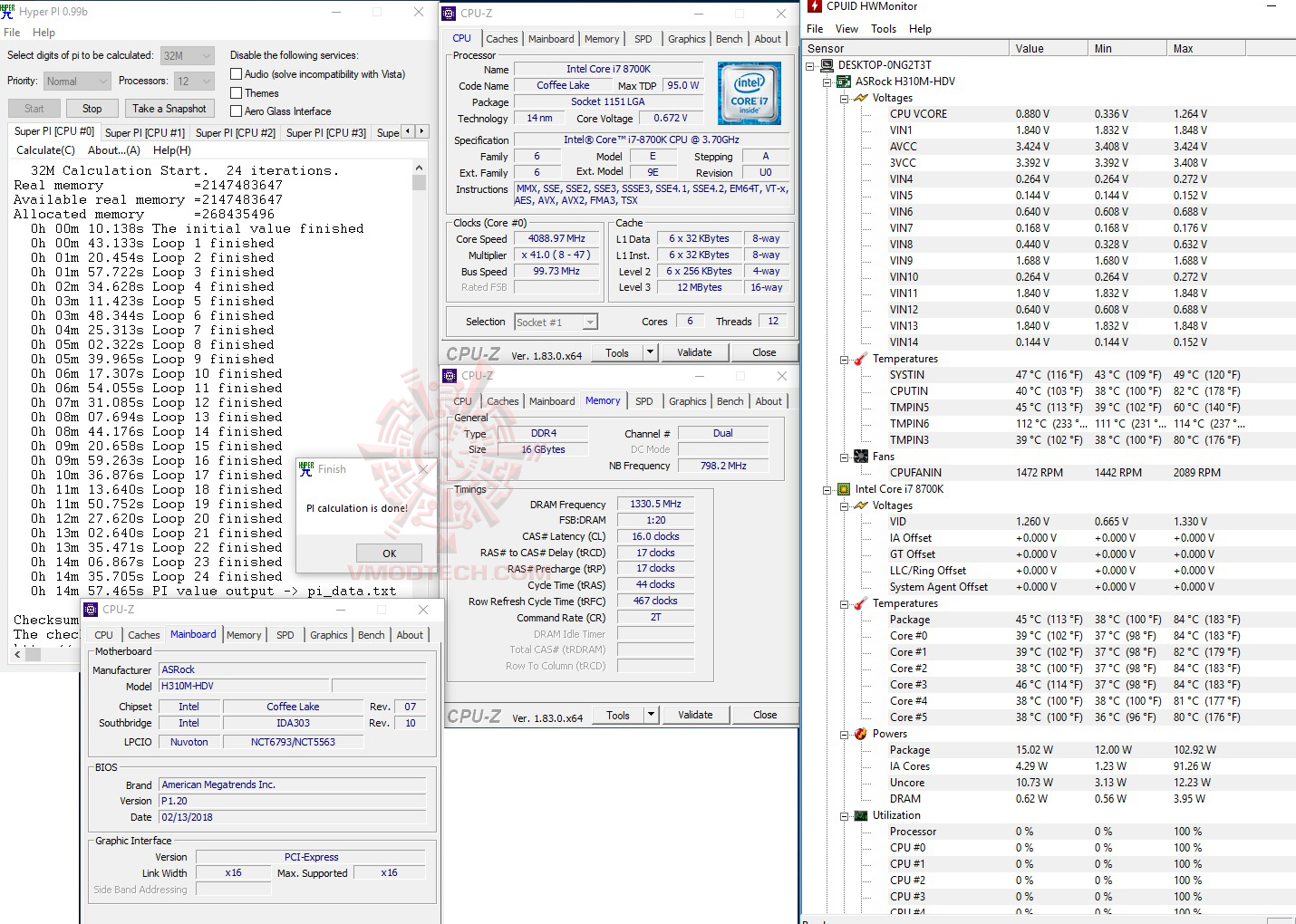The height and width of the screenshot is (924, 1296).
Task: Click the app icon of the CPU-Z Mainboard window
Action: click(91, 610)
